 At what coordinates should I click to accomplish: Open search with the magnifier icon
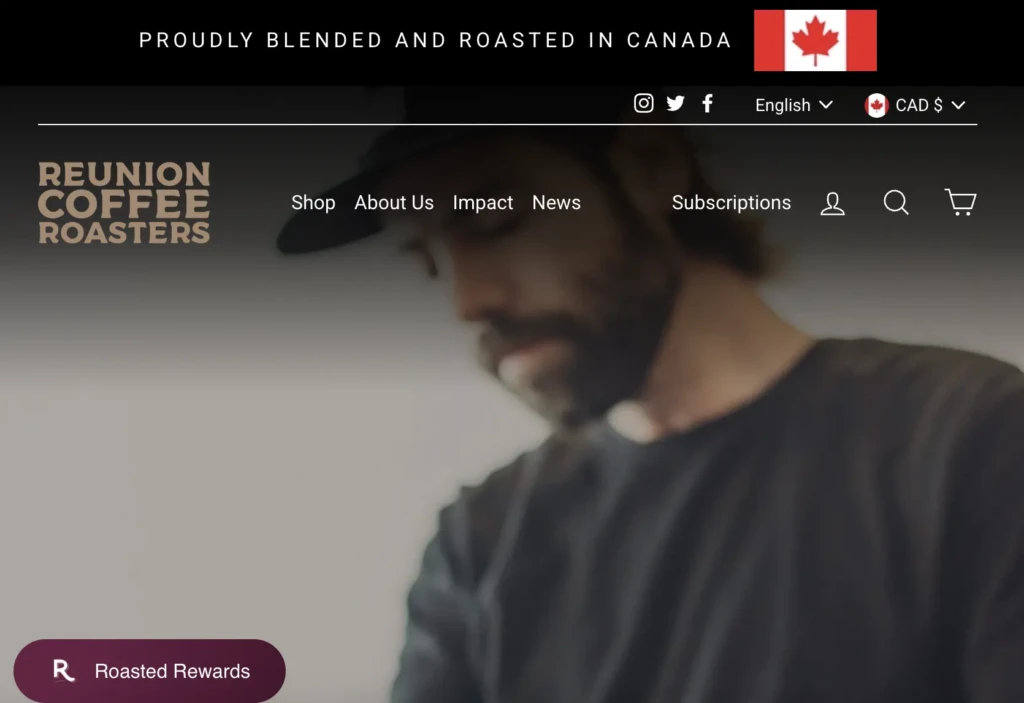tap(896, 203)
